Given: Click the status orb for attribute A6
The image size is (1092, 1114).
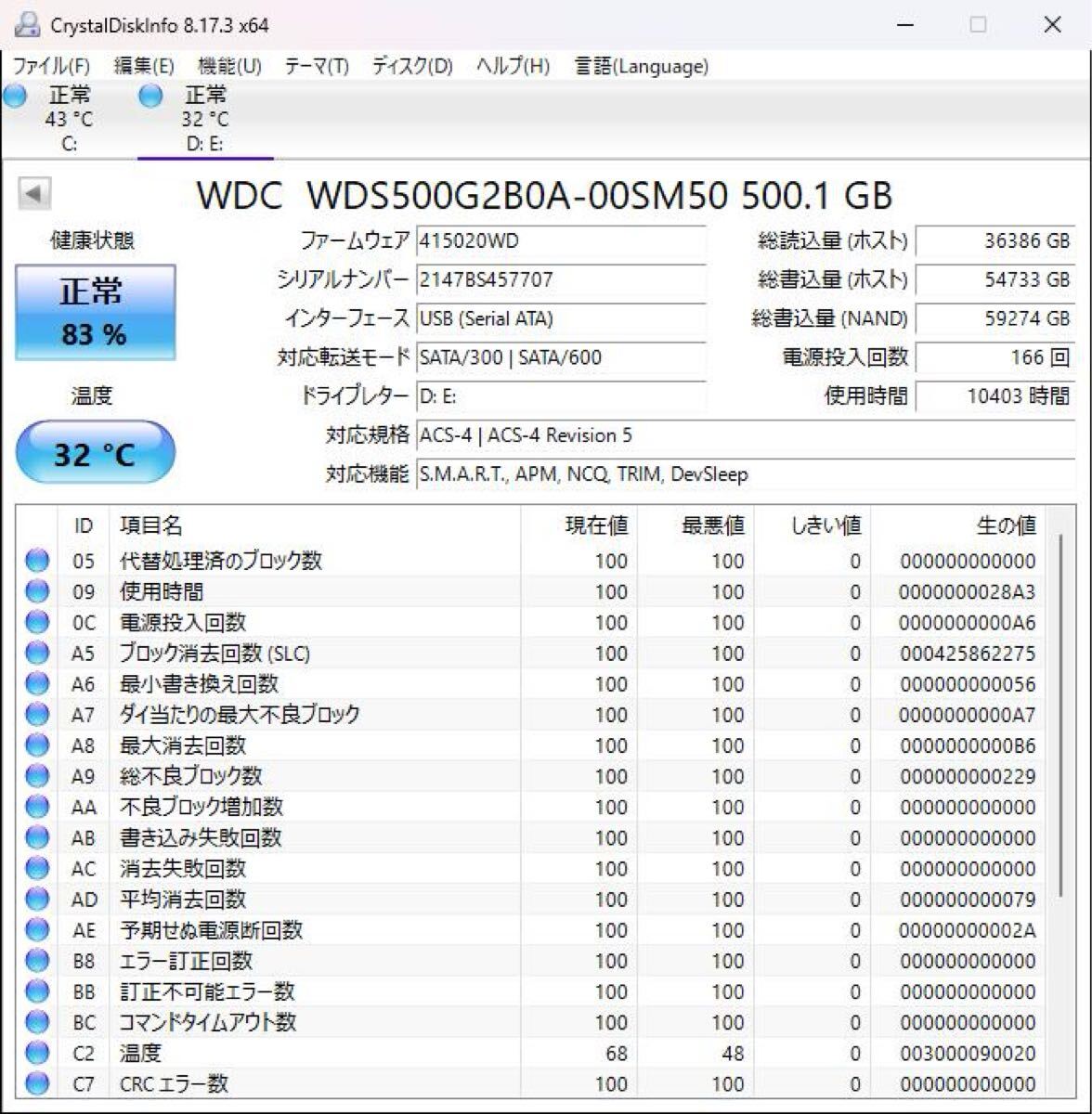Looking at the screenshot, I should tap(37, 684).
